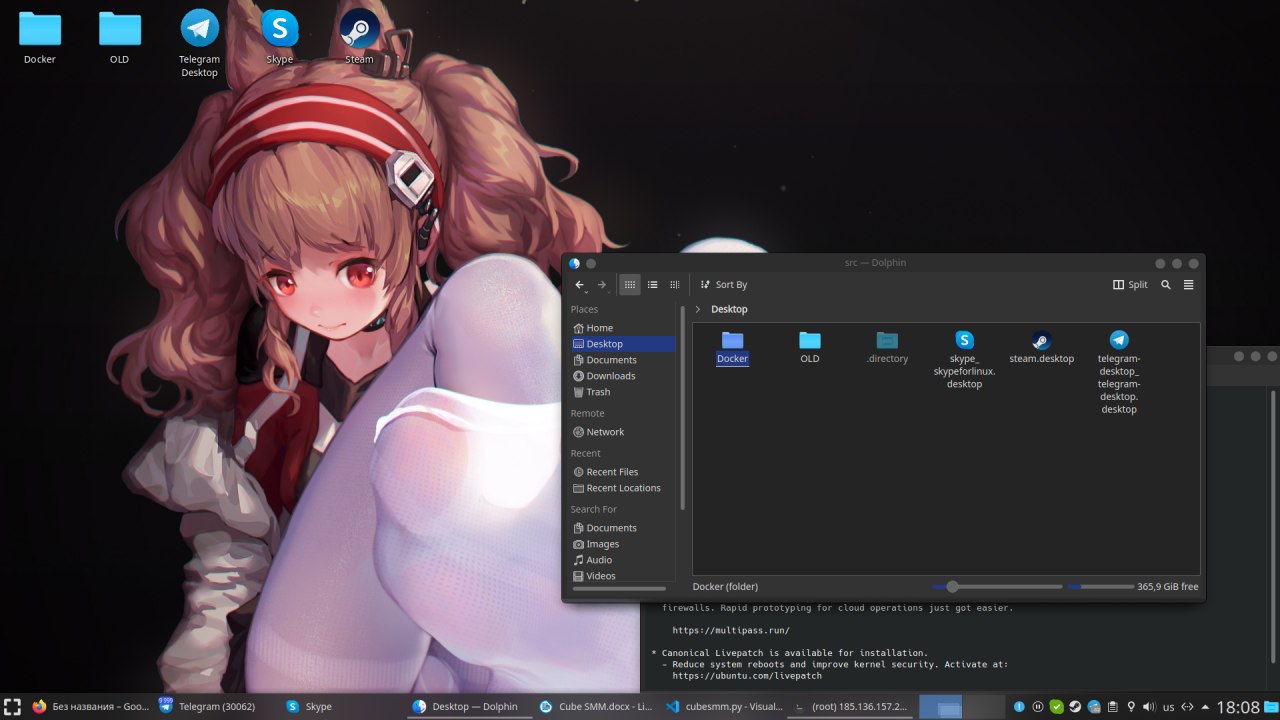Click the free disk space bar
The height and width of the screenshot is (720, 1280).
point(1101,587)
